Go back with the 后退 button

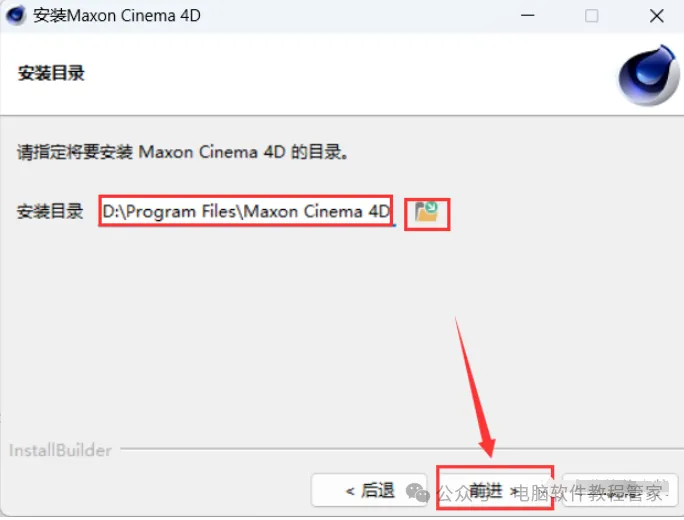point(369,490)
